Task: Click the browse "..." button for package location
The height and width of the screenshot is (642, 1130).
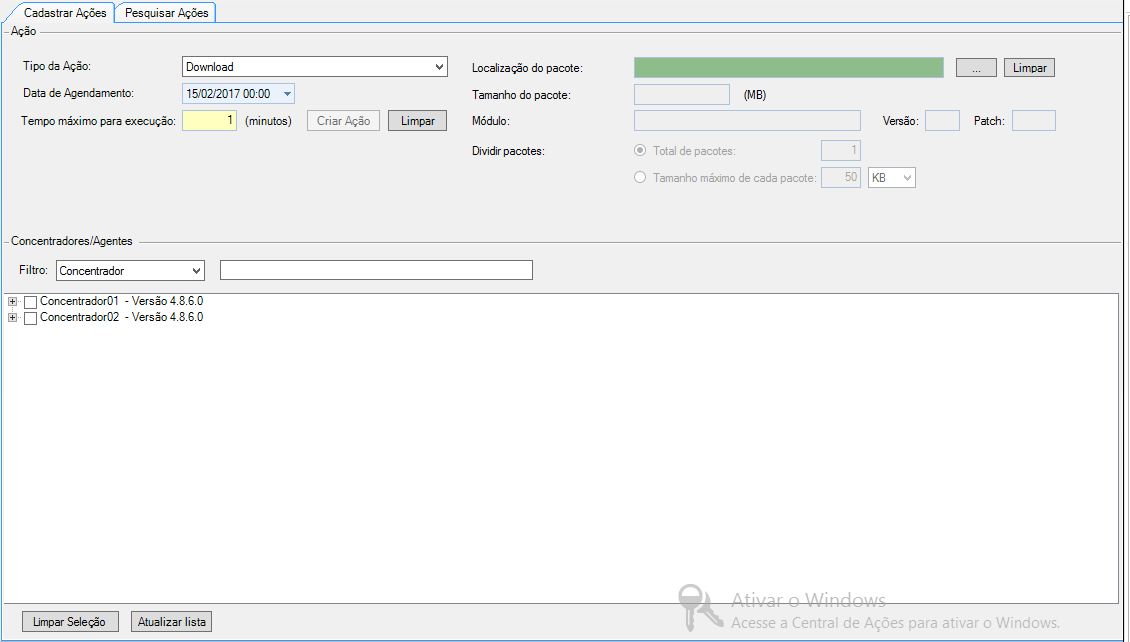Action: click(976, 68)
